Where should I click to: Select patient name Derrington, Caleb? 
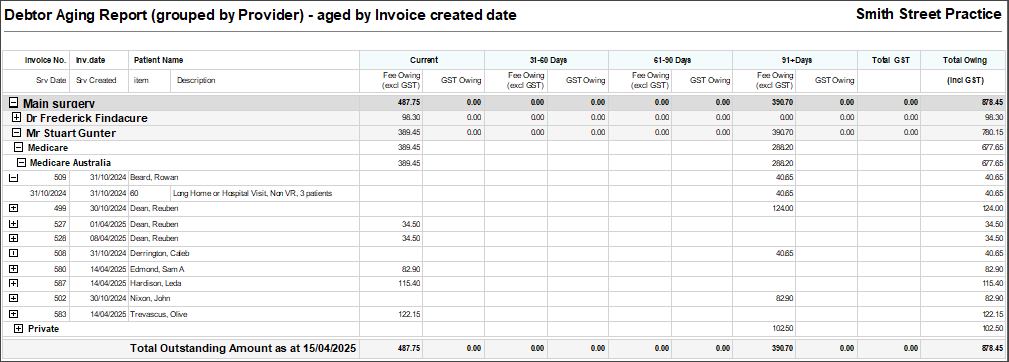click(160, 253)
